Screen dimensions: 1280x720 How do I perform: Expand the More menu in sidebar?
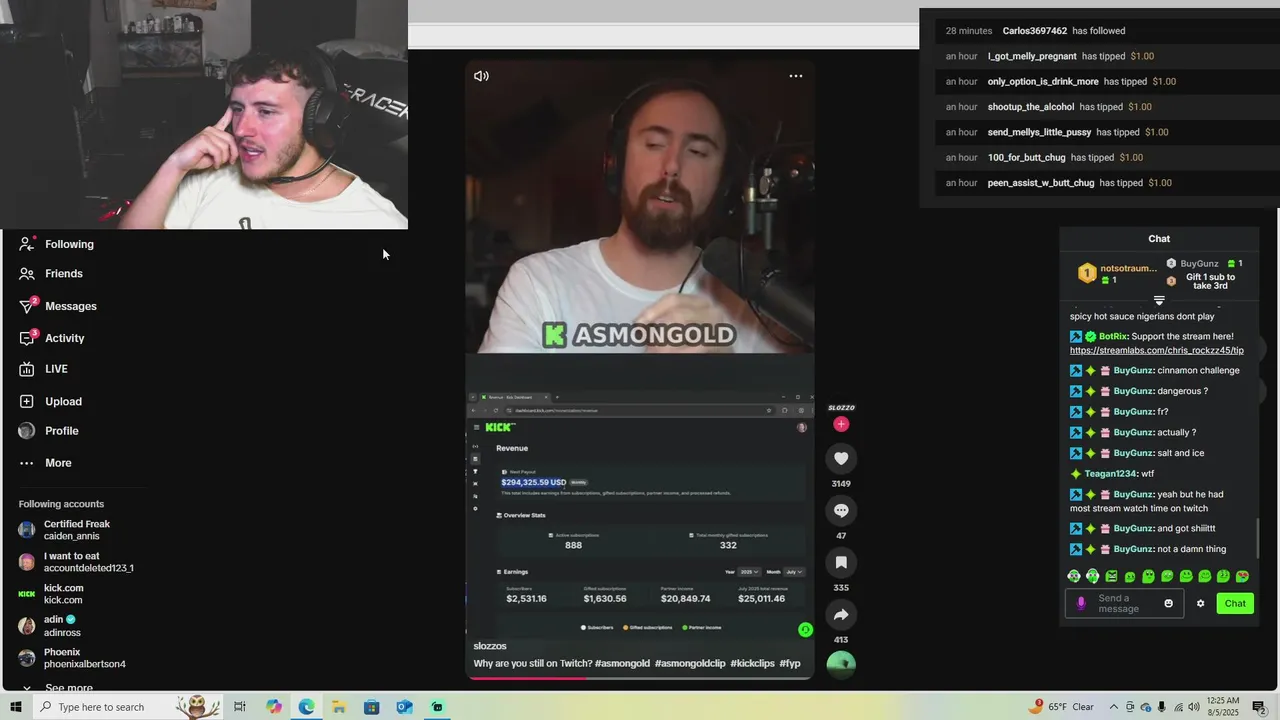pyautogui.click(x=45, y=463)
